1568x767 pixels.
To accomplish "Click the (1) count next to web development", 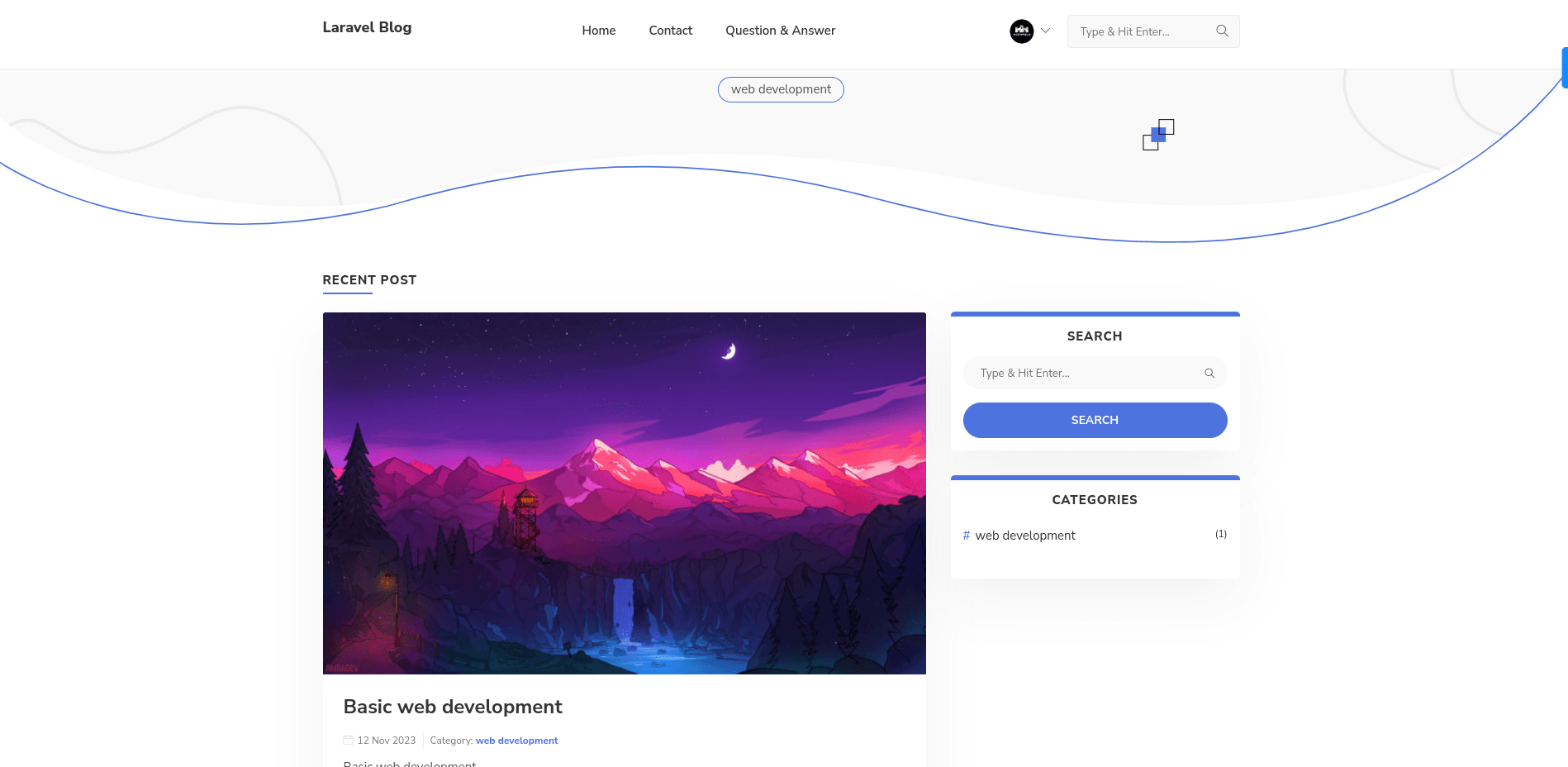I will [x=1220, y=534].
